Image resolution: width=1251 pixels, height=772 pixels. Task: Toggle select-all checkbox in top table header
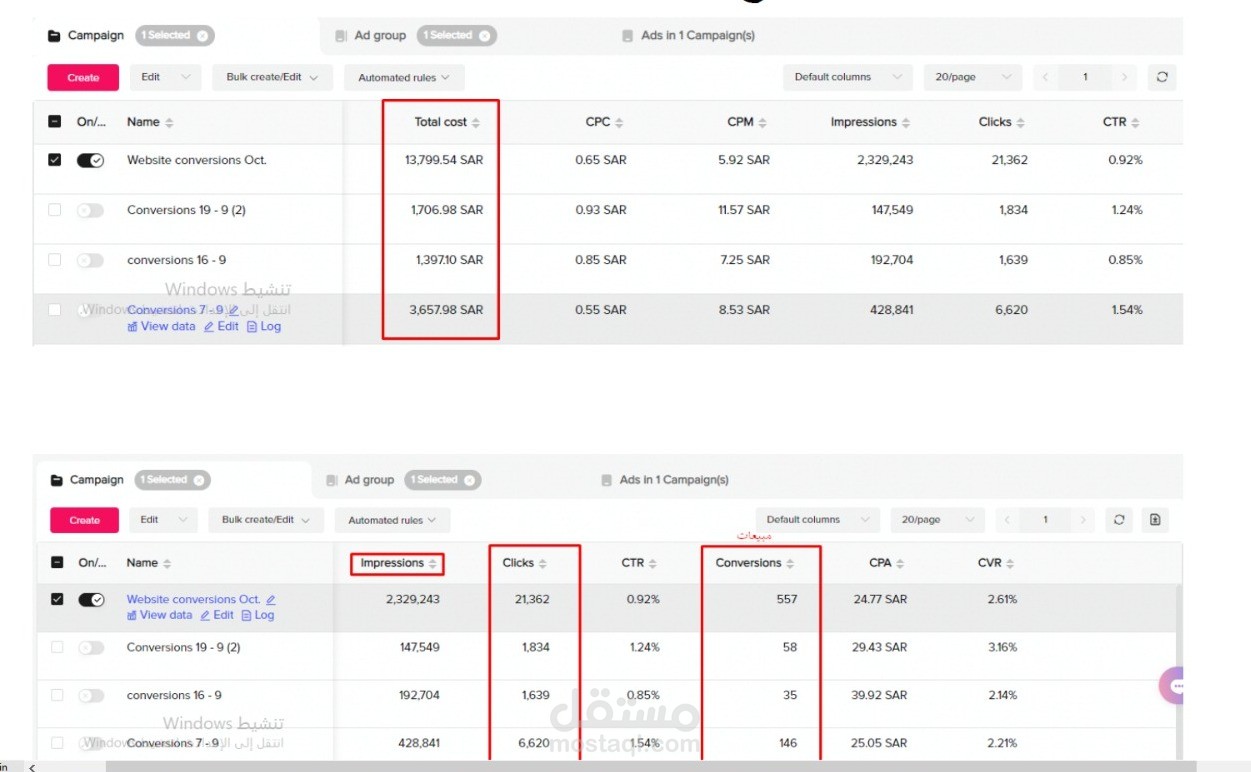[55, 122]
